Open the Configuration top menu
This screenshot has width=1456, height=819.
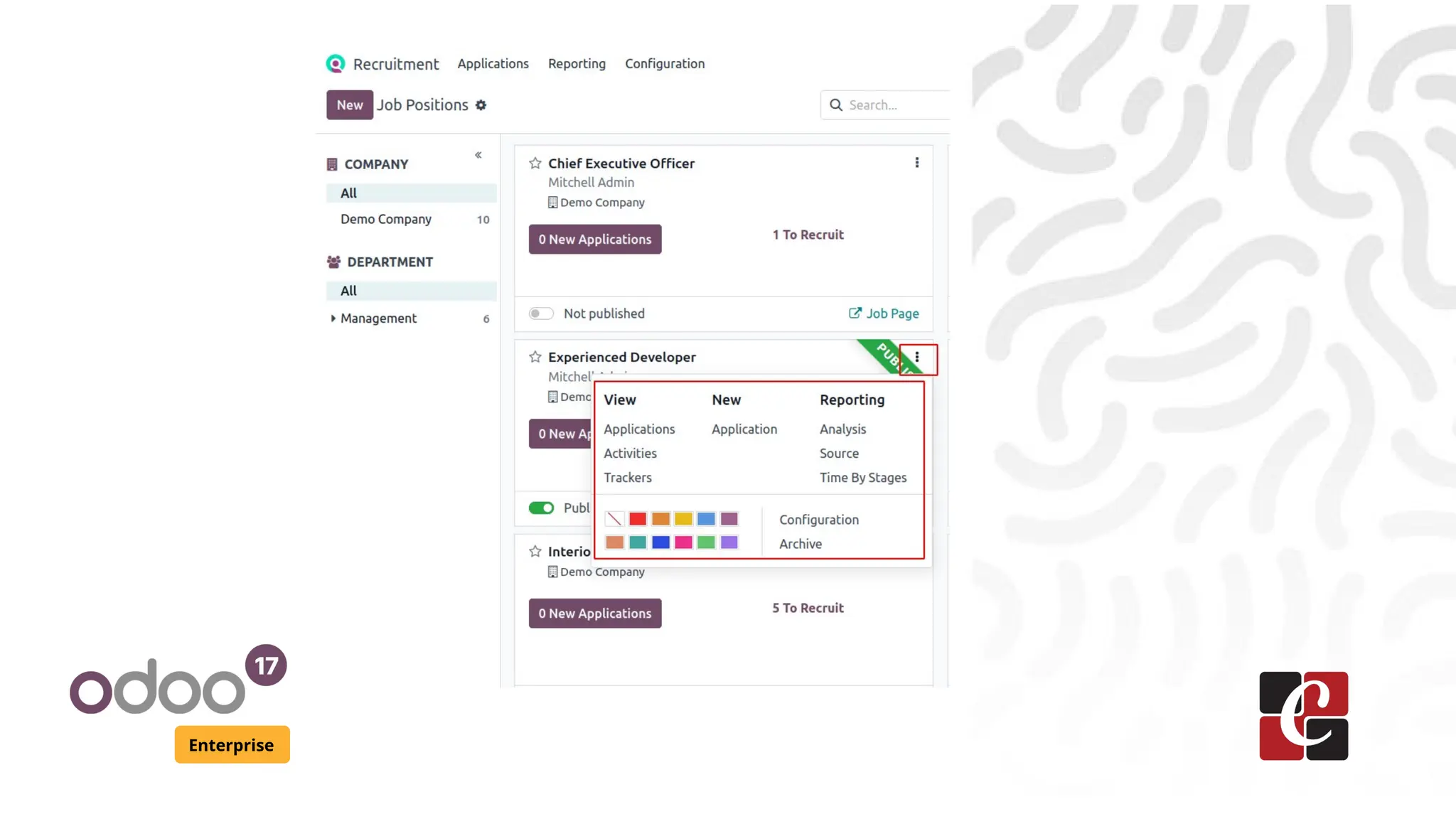tap(665, 64)
